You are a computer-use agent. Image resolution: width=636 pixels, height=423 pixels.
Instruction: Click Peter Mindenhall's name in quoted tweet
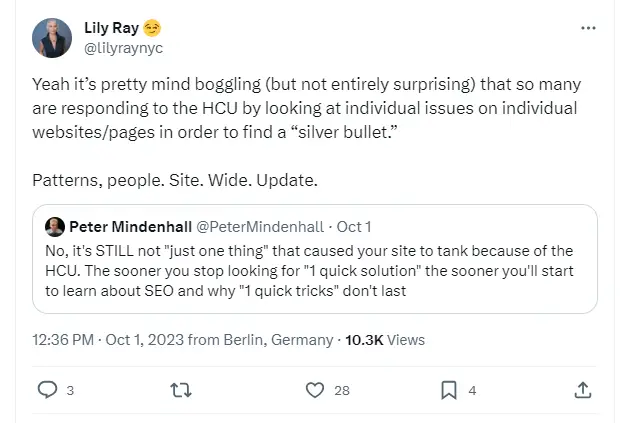130,227
